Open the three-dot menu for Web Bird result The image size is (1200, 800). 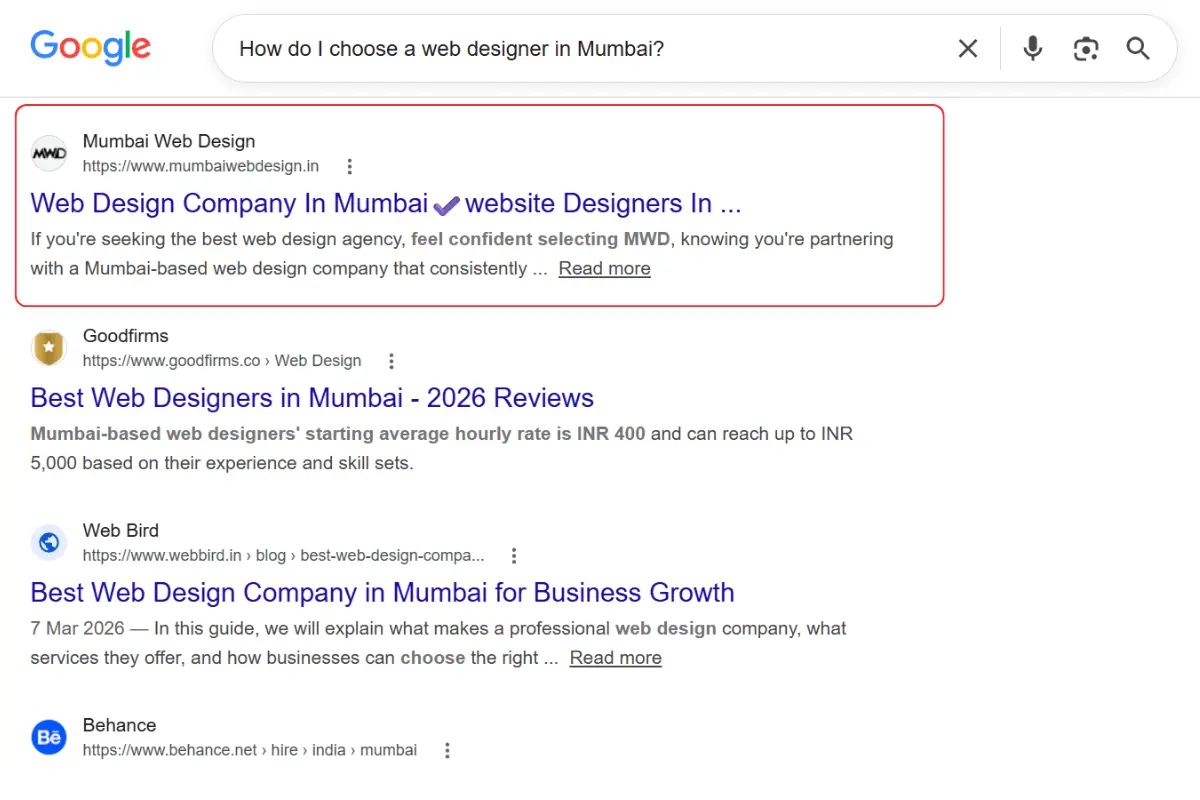click(514, 556)
